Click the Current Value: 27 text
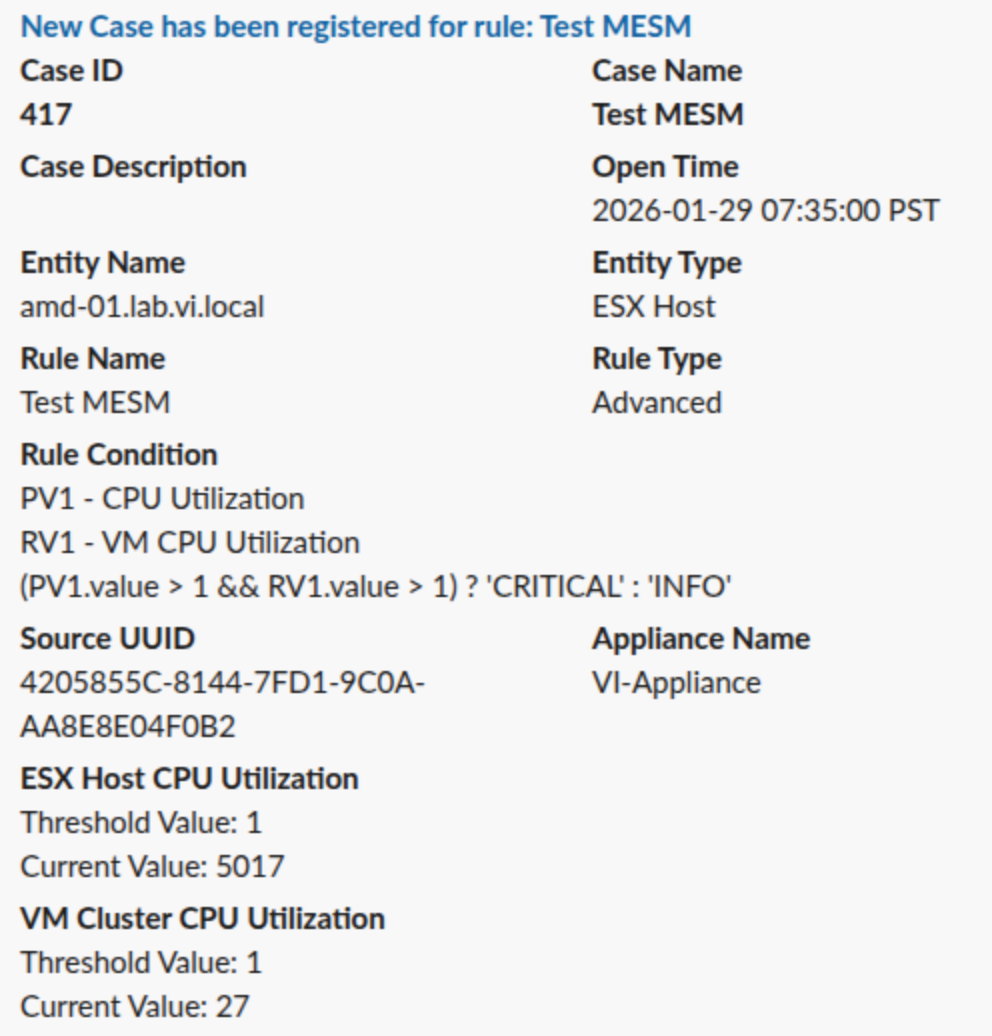The height and width of the screenshot is (1036, 992). point(134,1007)
